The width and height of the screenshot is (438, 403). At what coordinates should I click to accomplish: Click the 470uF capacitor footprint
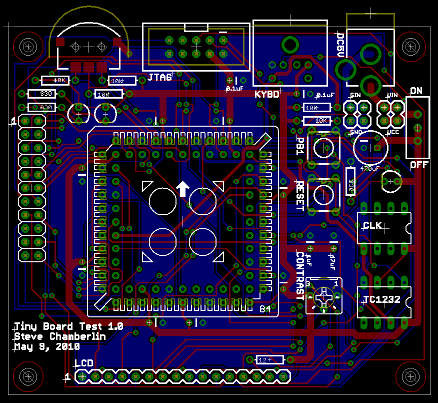(x=371, y=148)
